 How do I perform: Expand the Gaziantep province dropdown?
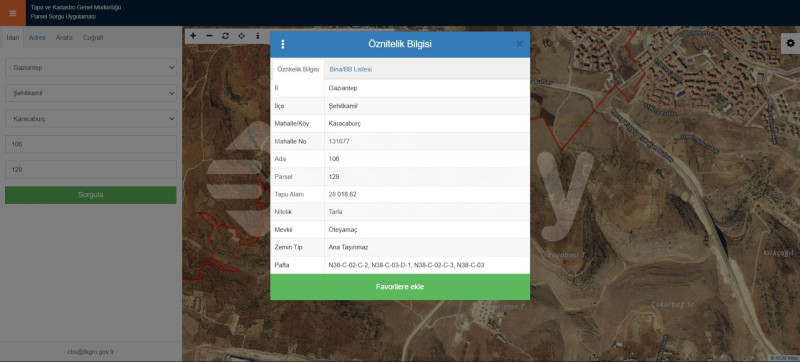91,67
